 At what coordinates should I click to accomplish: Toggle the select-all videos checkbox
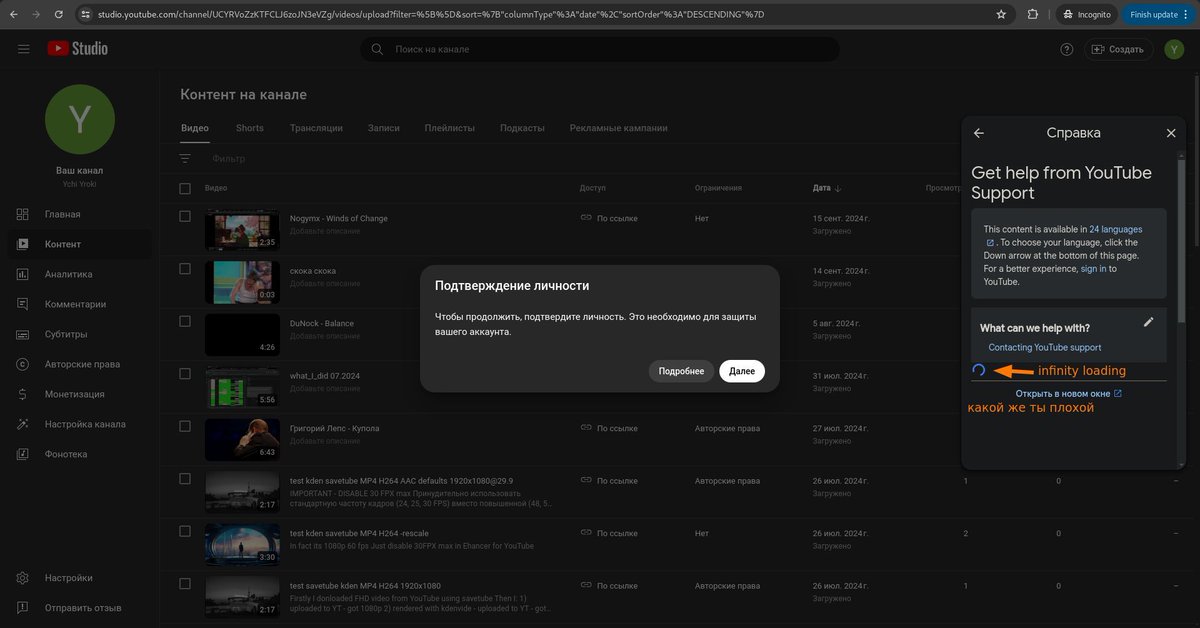pyautogui.click(x=185, y=187)
